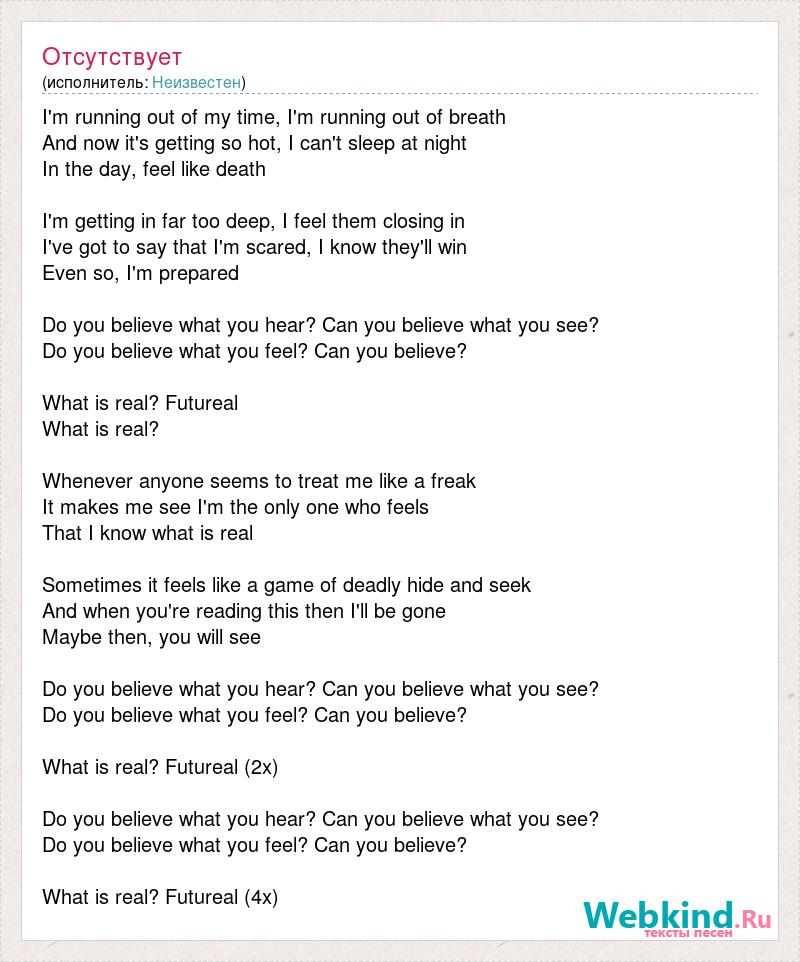Screen dimensions: 800x962
Task: Click lyric 'Even so, I'm prepared'
Action: point(140,274)
